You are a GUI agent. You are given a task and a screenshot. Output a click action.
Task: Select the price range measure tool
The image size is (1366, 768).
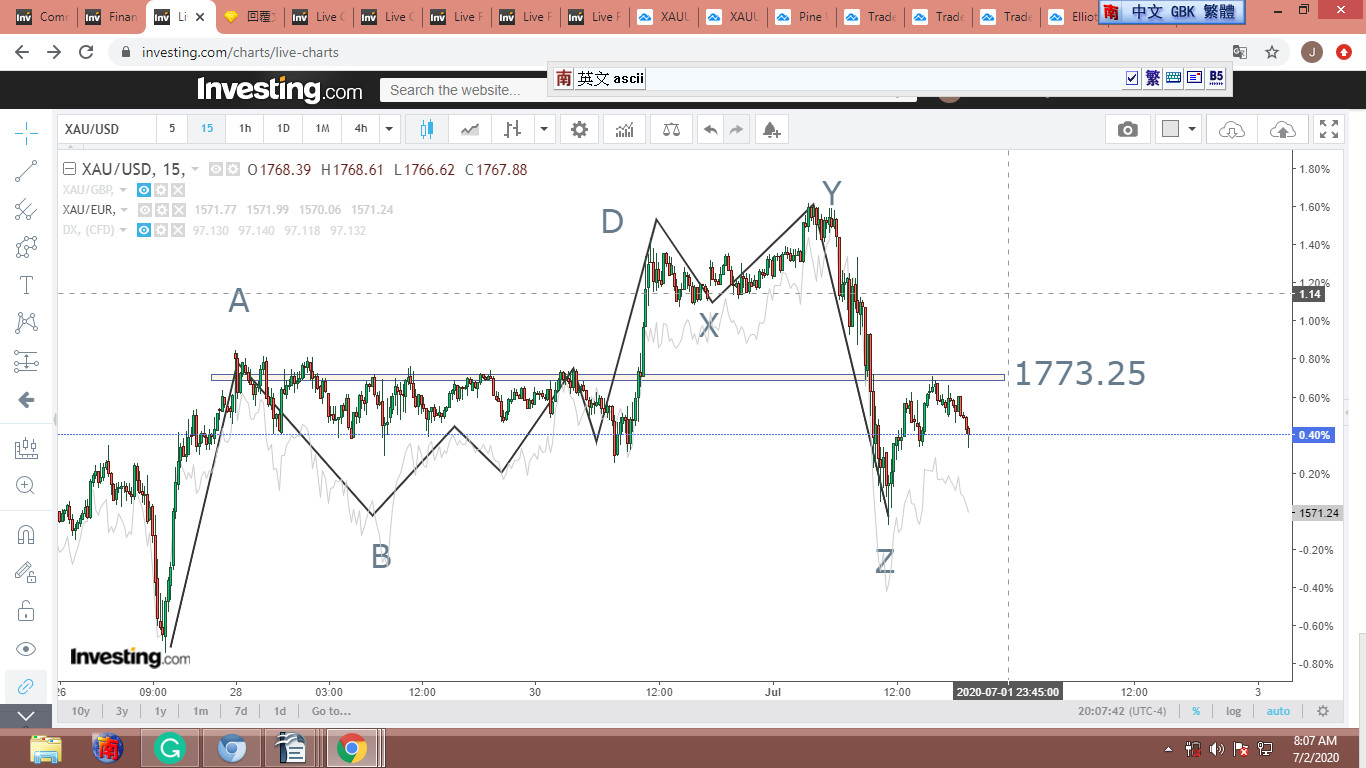(x=27, y=449)
